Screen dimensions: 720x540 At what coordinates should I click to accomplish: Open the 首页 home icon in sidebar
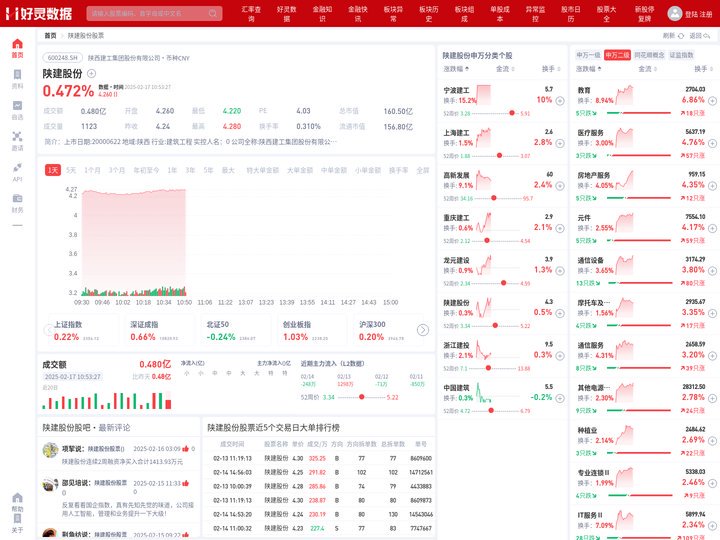point(17,44)
